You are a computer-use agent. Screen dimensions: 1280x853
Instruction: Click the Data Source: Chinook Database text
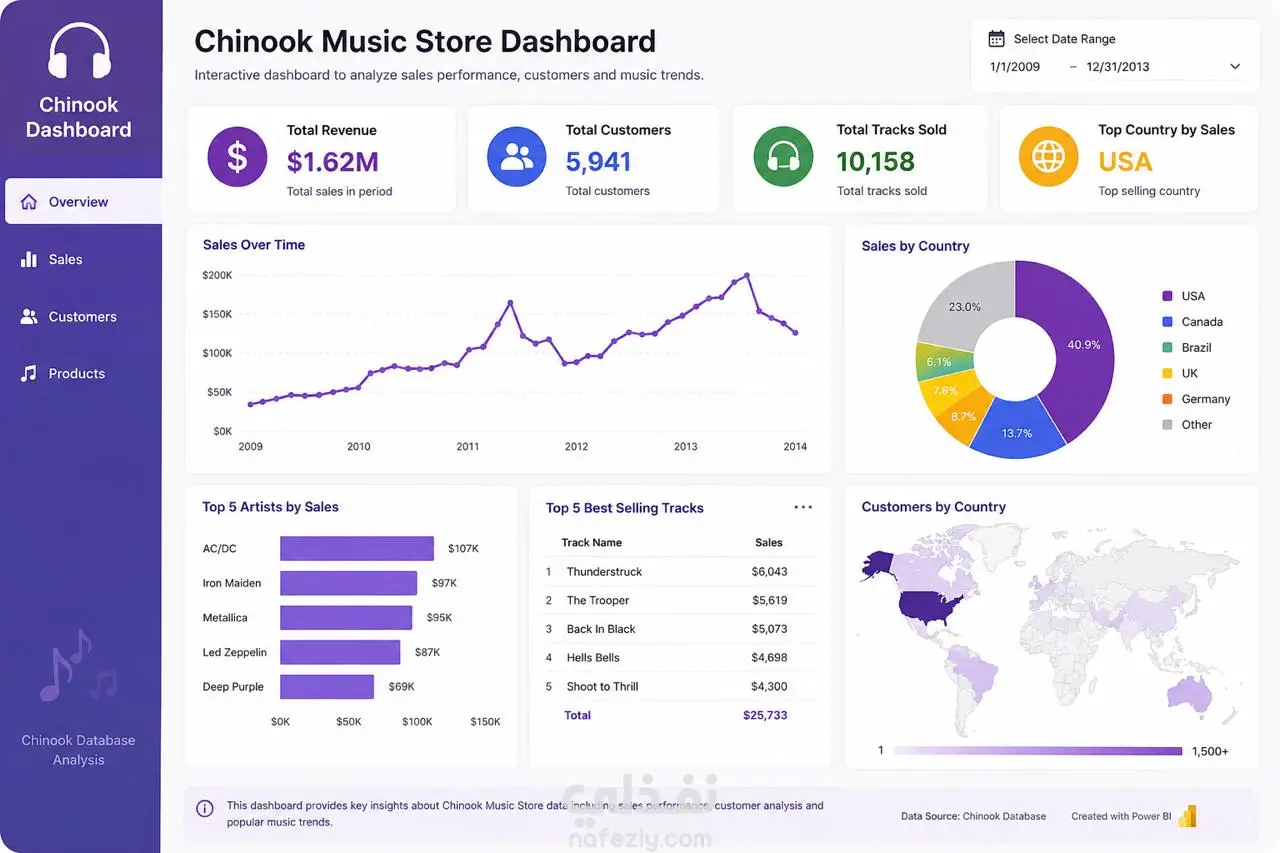coord(973,816)
